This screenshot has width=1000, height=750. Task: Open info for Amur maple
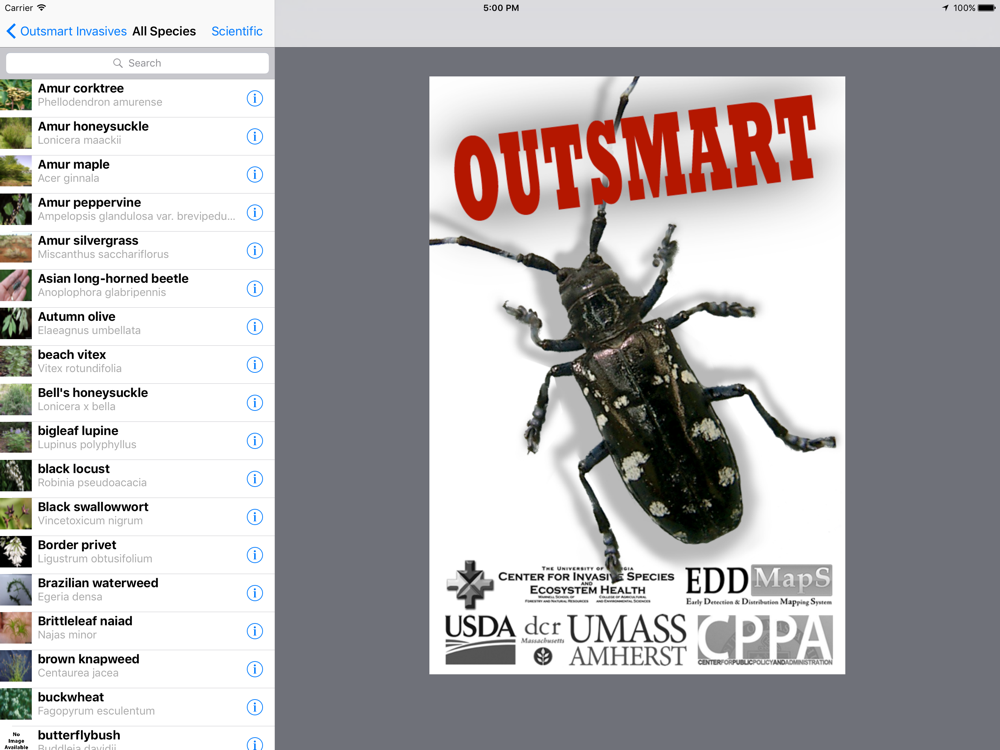[x=254, y=174]
